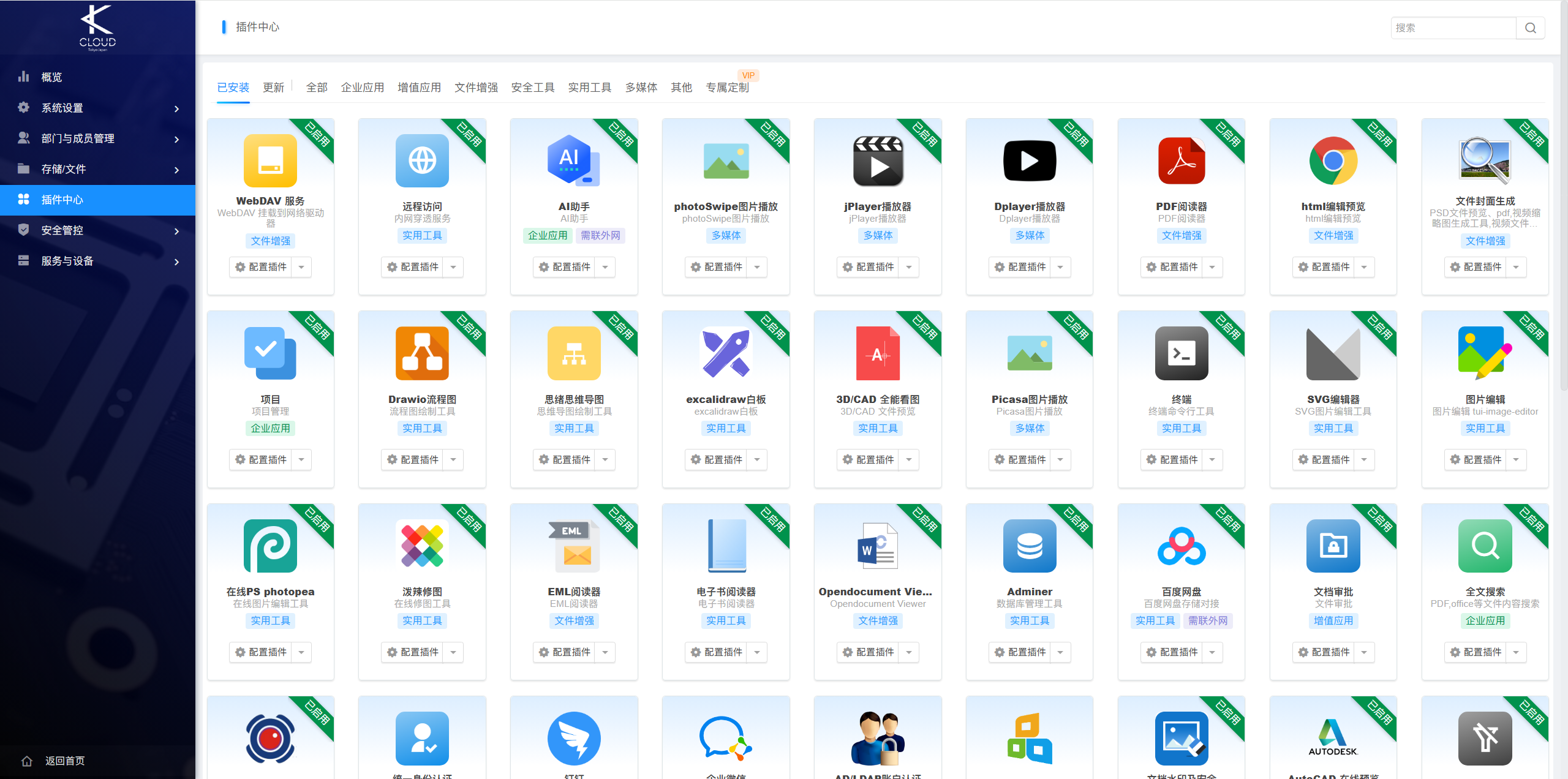
Task: Click the photoSwipe图片播放 icon
Action: point(726,160)
